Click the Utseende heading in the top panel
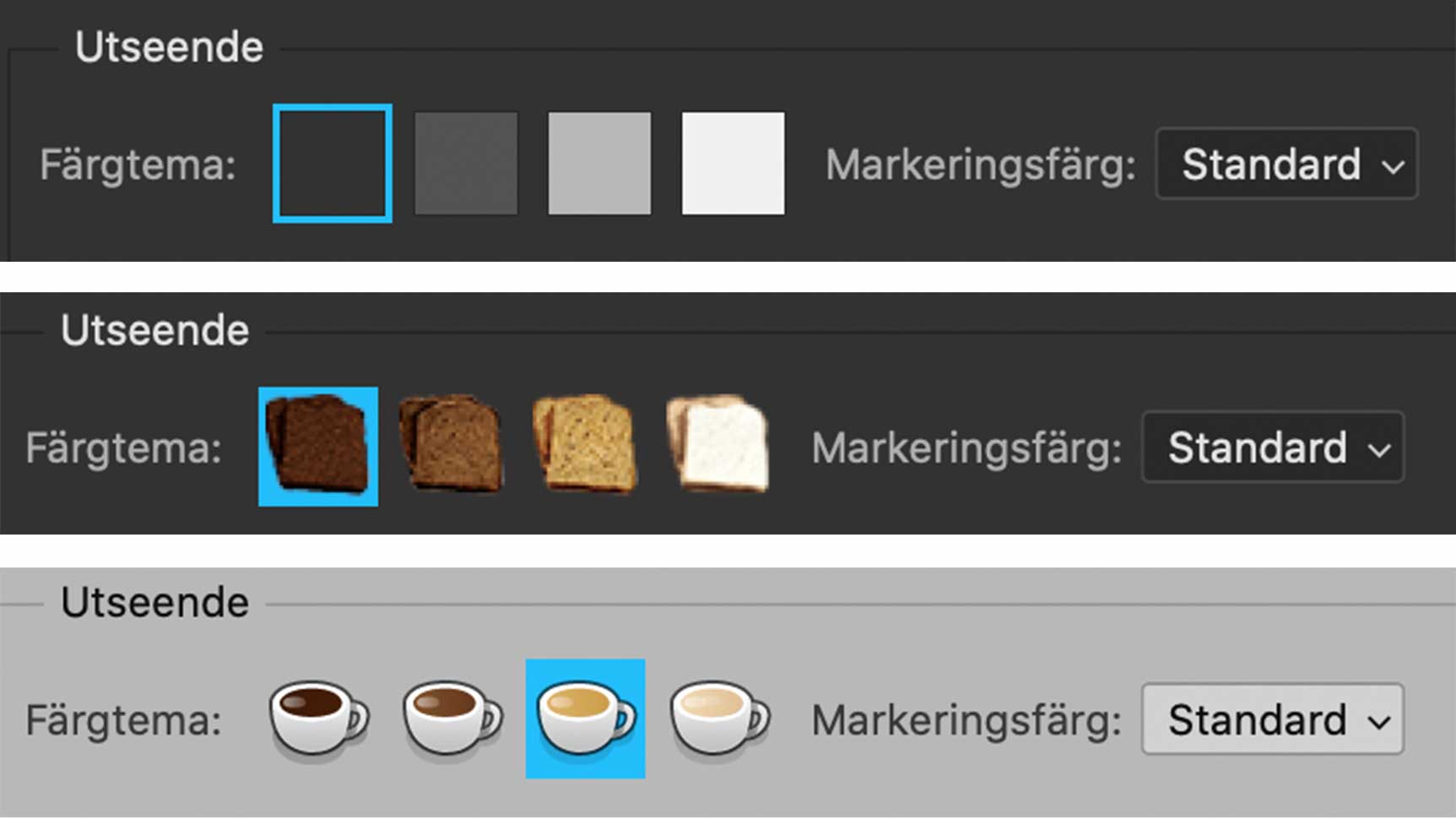Screen dimensions: 1456x820 169,47
